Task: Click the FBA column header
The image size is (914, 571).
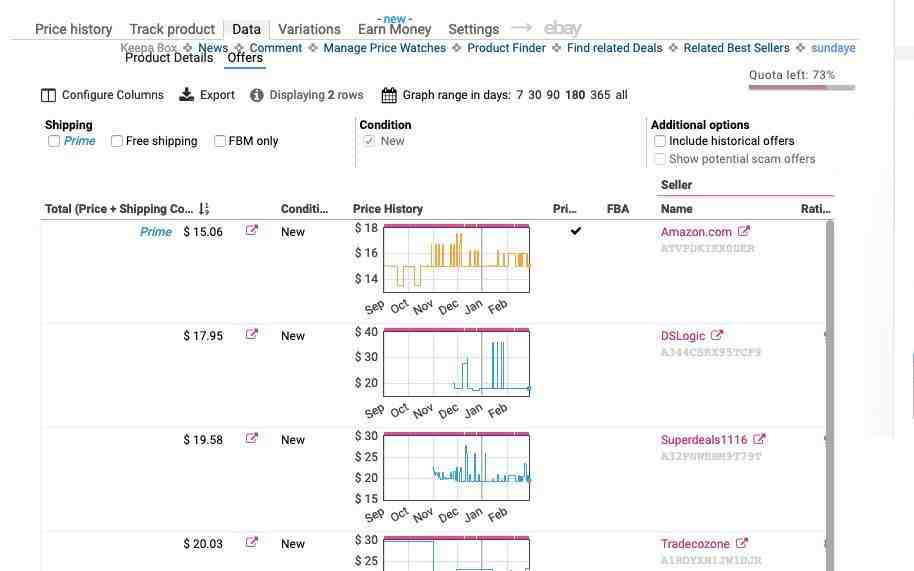Action: [x=618, y=209]
